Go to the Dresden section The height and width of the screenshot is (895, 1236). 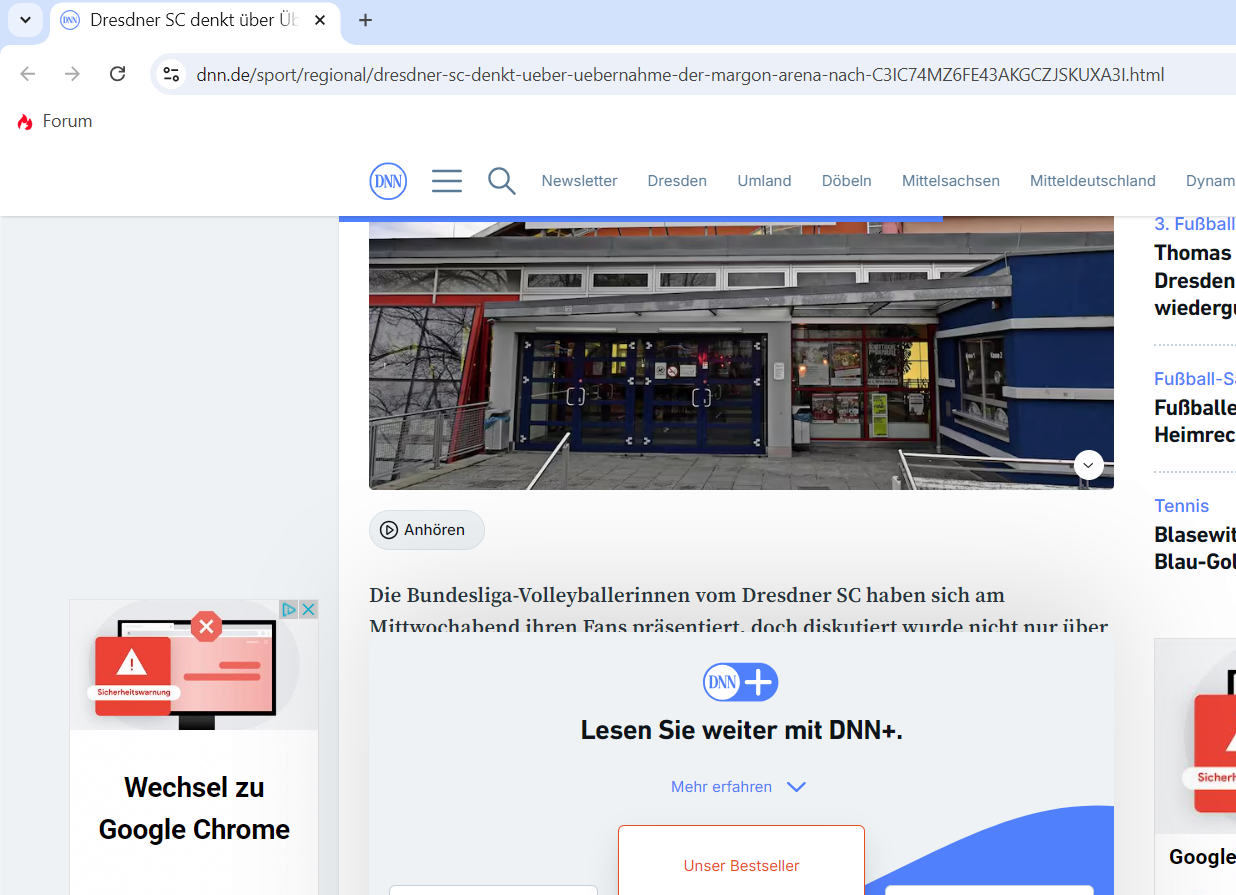677,181
